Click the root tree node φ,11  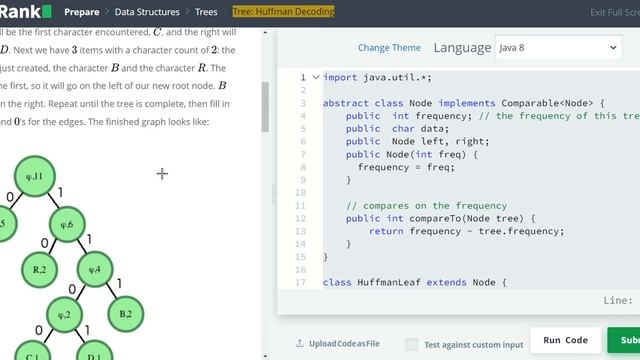coord(35,176)
